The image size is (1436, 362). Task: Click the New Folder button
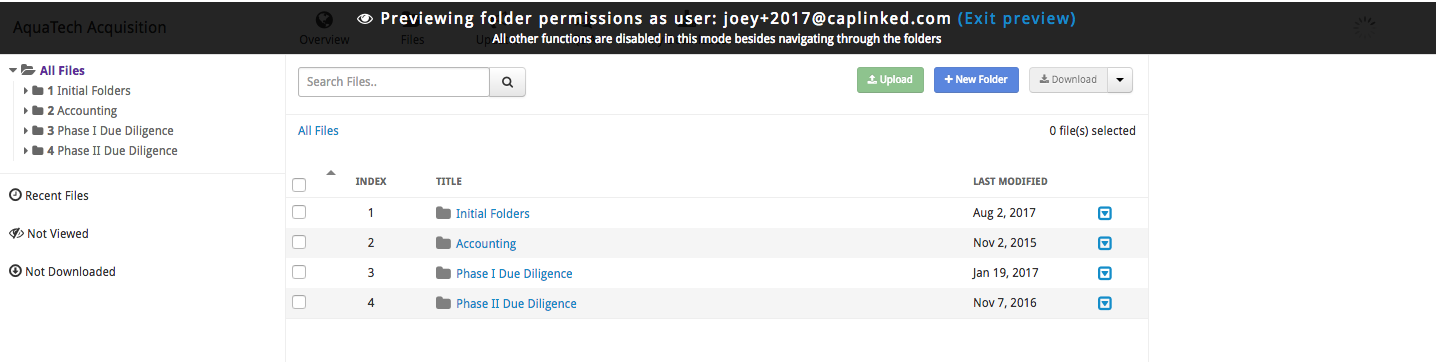(976, 80)
